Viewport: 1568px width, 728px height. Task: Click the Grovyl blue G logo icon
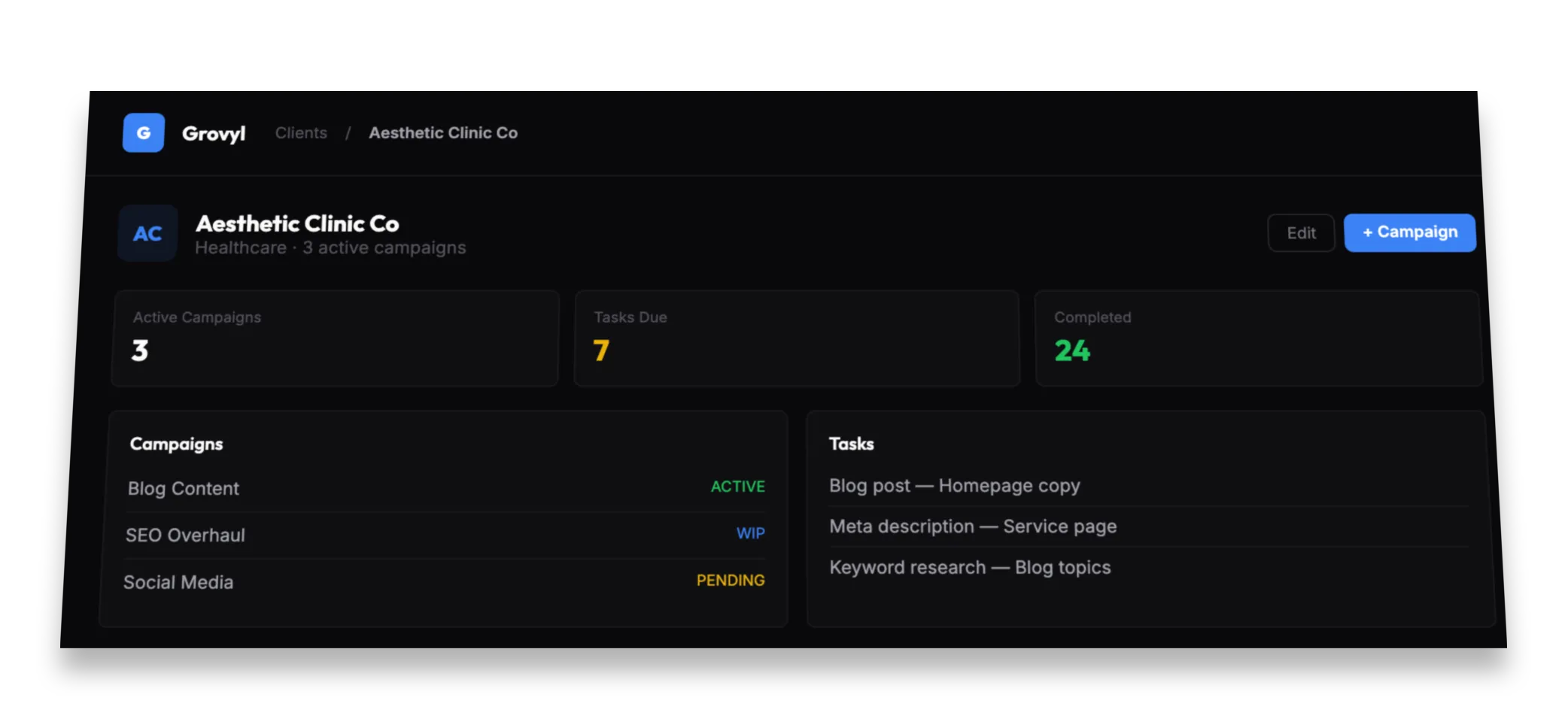144,133
